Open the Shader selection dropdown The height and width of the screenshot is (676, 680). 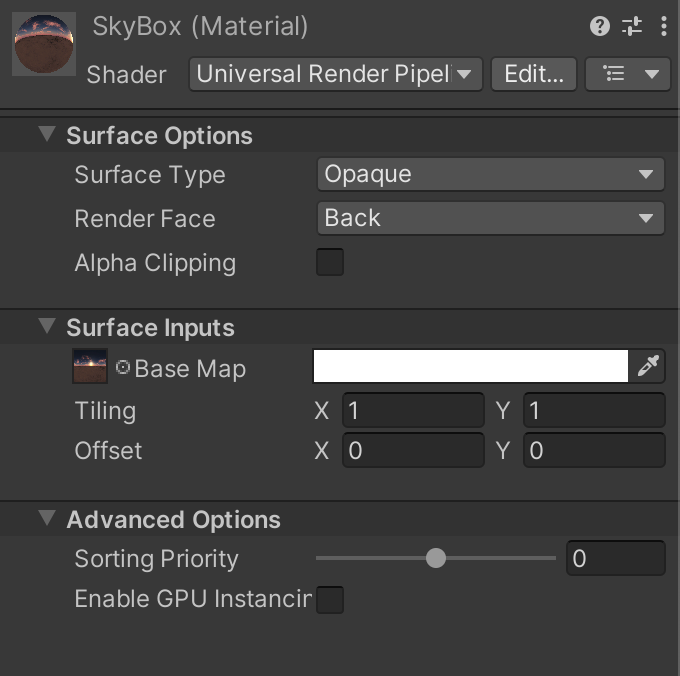[336, 74]
